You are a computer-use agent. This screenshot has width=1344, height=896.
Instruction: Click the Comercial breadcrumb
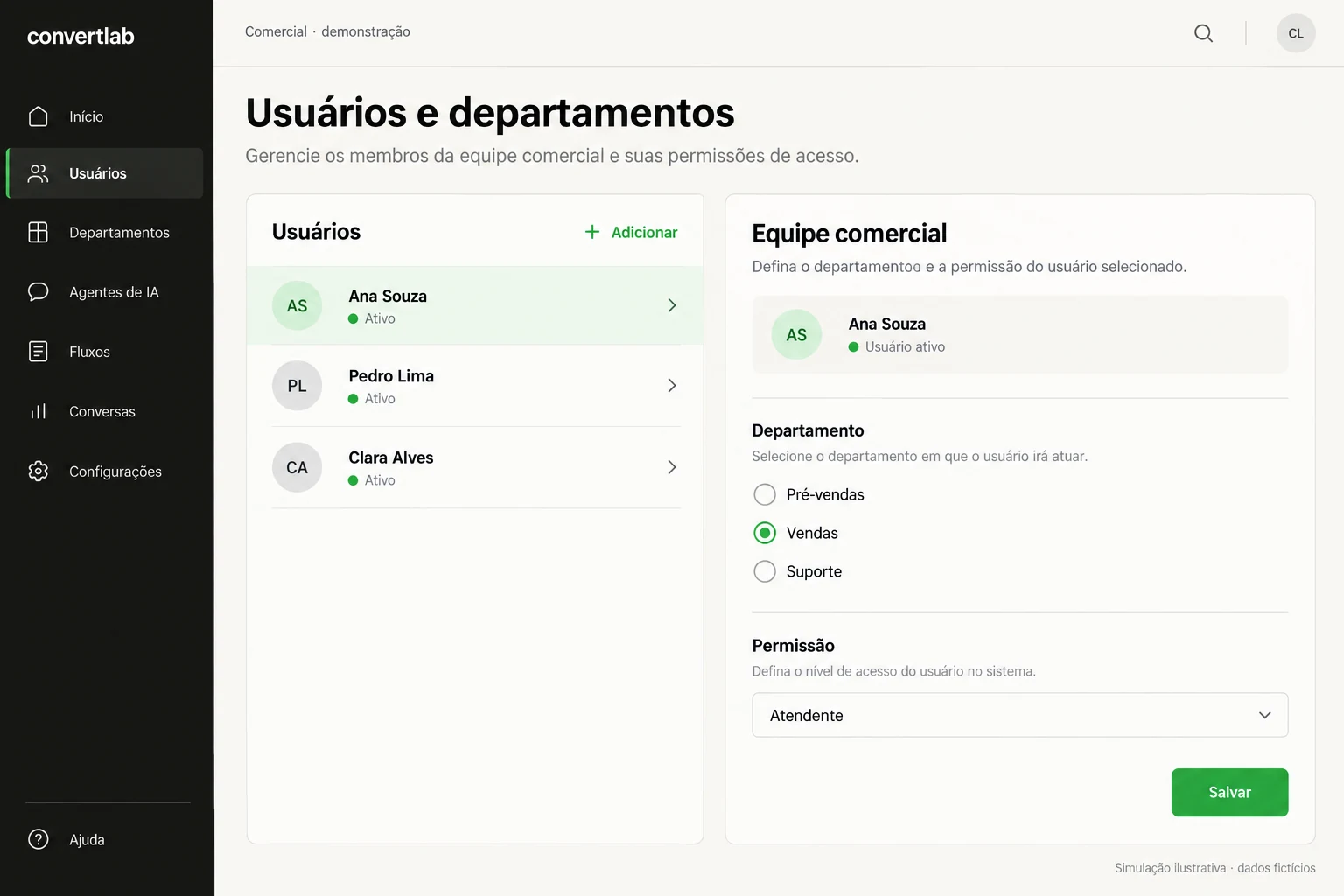pos(276,31)
